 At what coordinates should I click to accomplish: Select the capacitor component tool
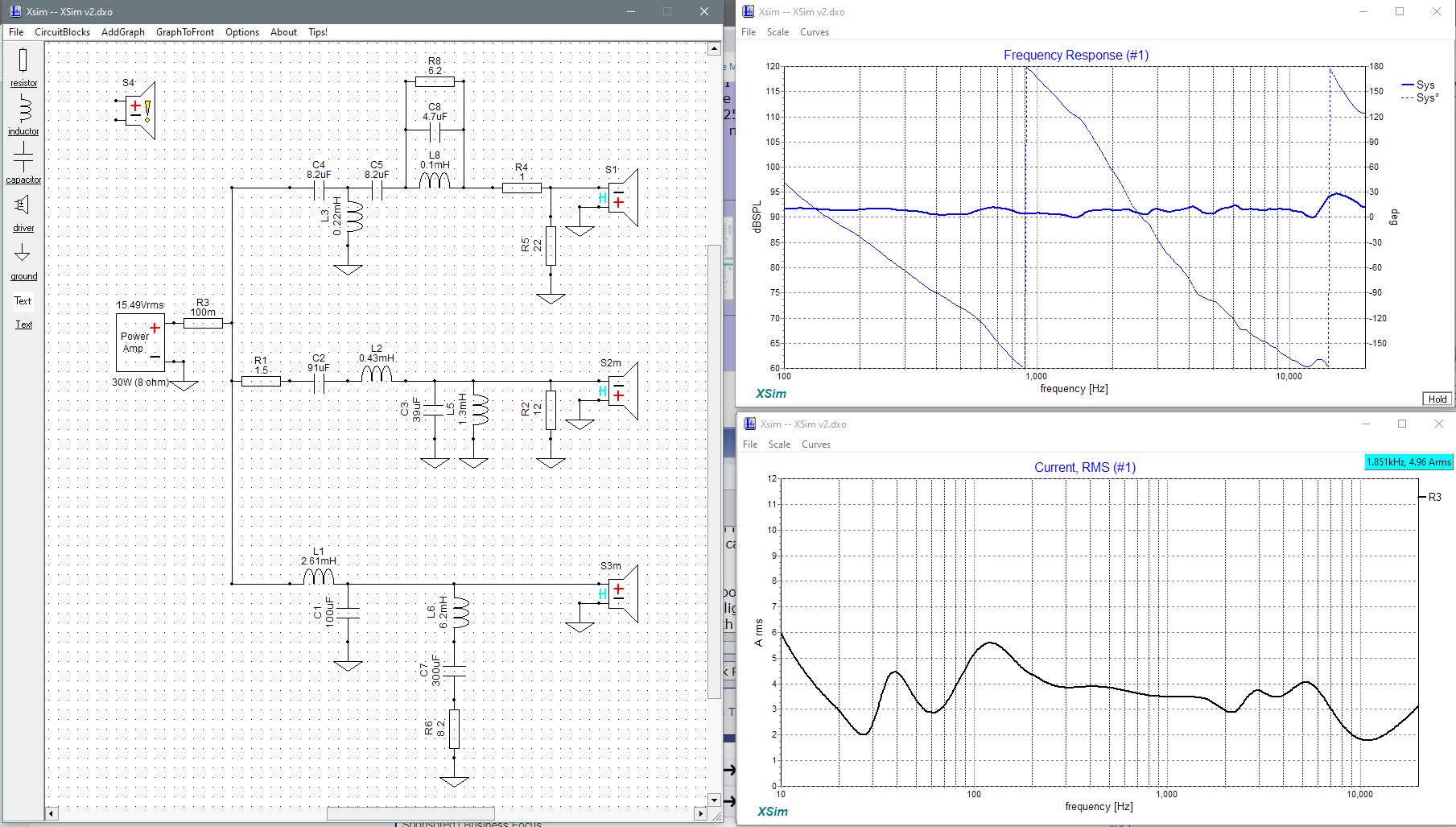tap(23, 163)
